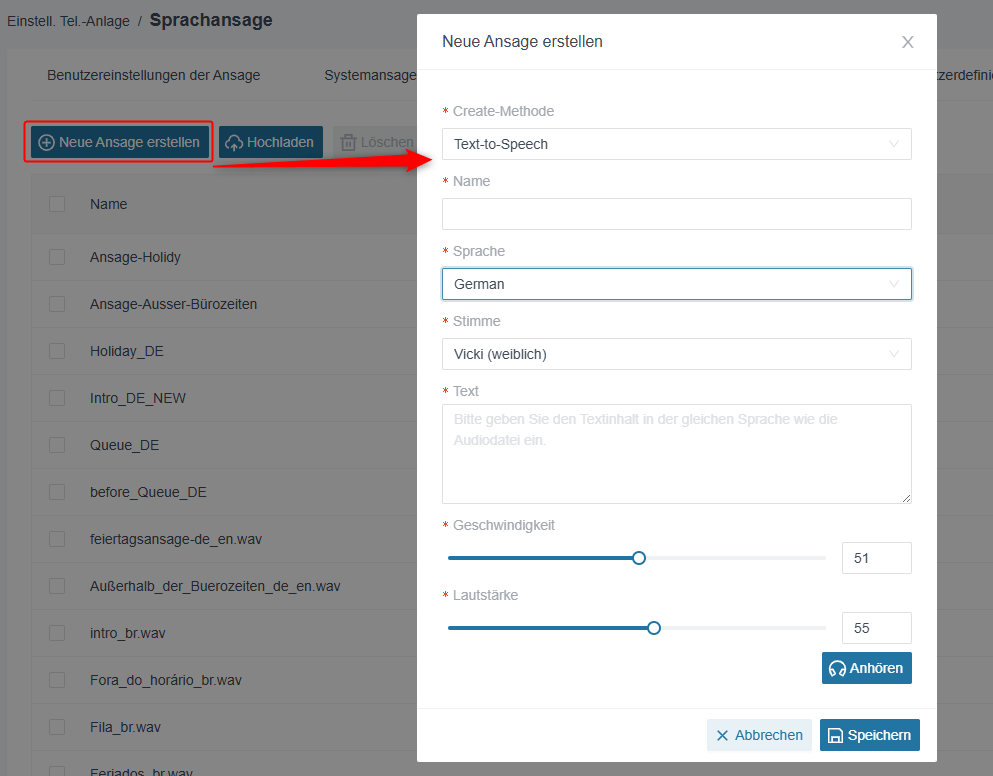Click the chevron arrow in the Create-Methode field
This screenshot has width=993, height=776.
894,144
